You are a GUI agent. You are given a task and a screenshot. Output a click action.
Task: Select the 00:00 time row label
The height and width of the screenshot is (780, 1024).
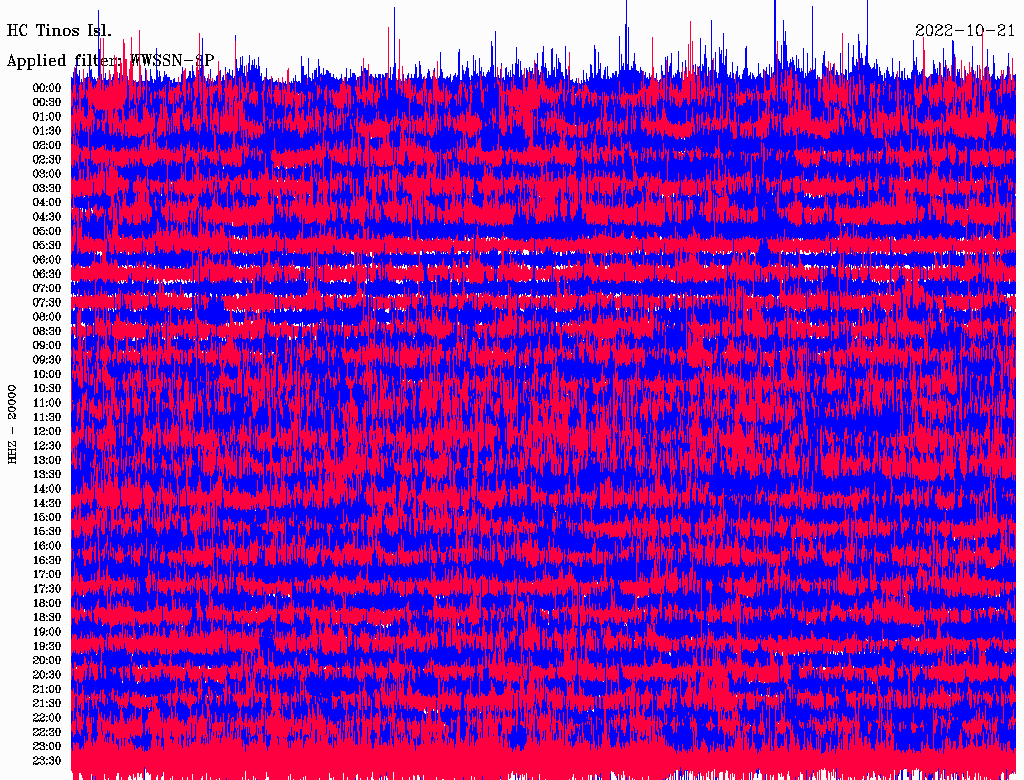point(47,88)
